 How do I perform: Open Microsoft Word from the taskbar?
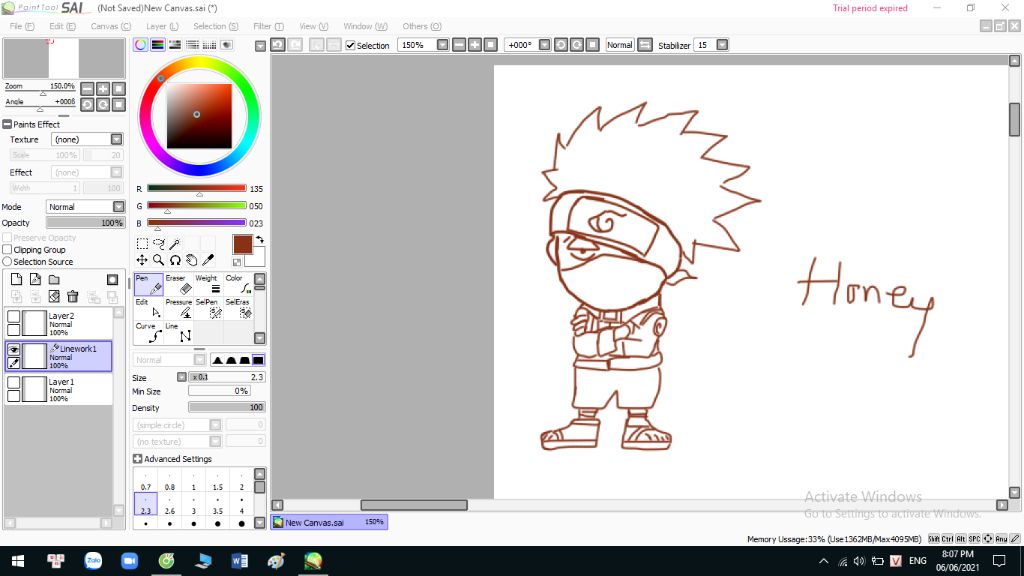pyautogui.click(x=239, y=561)
